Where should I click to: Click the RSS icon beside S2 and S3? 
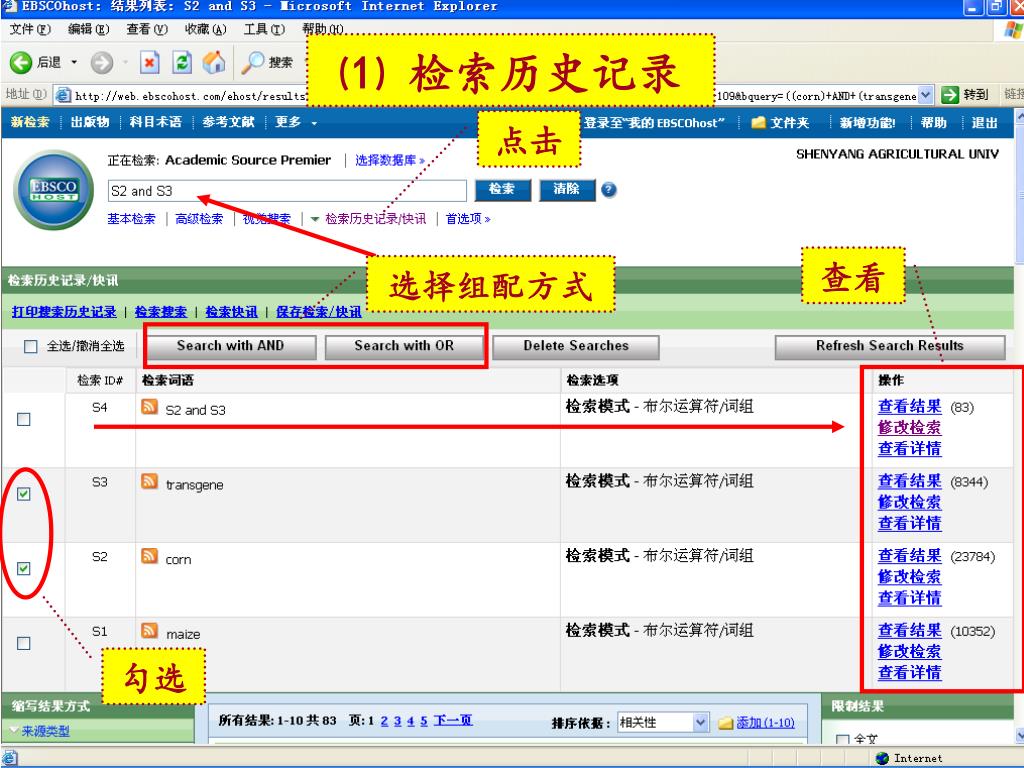tap(150, 408)
